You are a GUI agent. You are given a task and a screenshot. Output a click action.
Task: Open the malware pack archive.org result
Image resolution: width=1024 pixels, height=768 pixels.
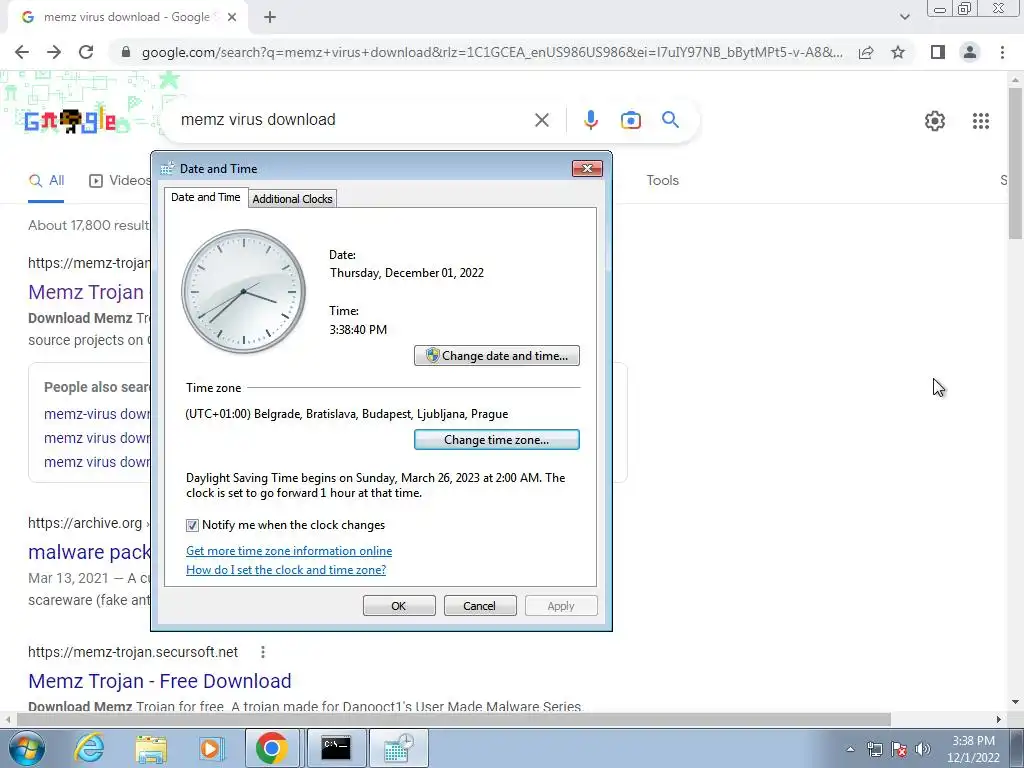[89, 552]
